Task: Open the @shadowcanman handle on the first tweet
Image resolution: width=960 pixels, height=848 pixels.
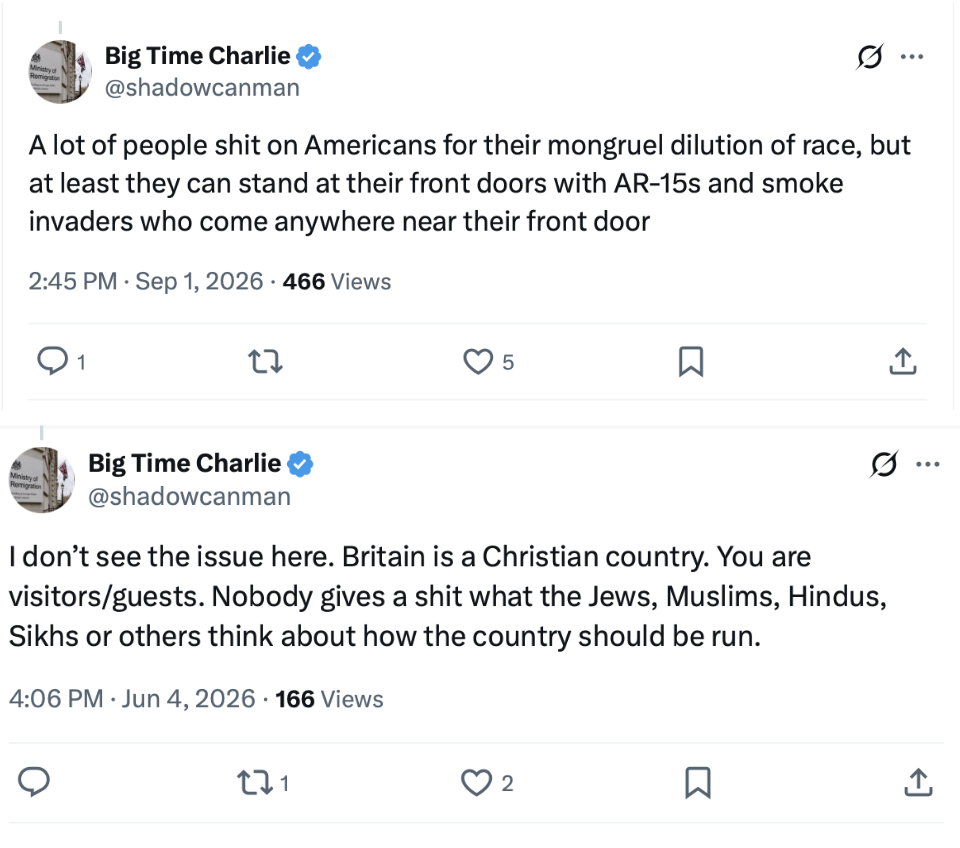Action: point(202,88)
